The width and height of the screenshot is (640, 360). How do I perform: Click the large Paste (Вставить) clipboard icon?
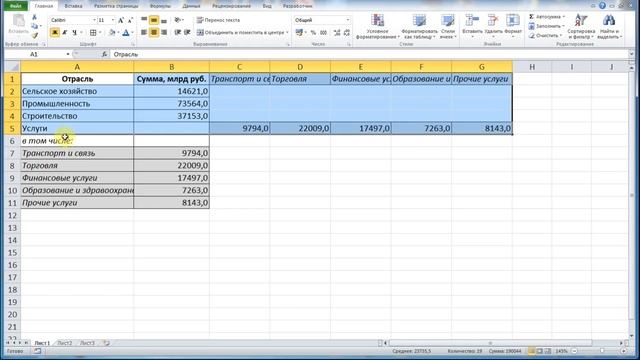coord(18,21)
